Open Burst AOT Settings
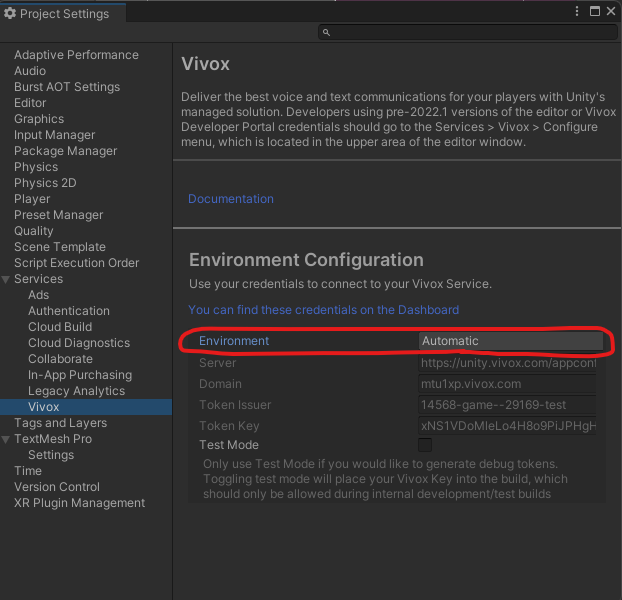 point(67,87)
